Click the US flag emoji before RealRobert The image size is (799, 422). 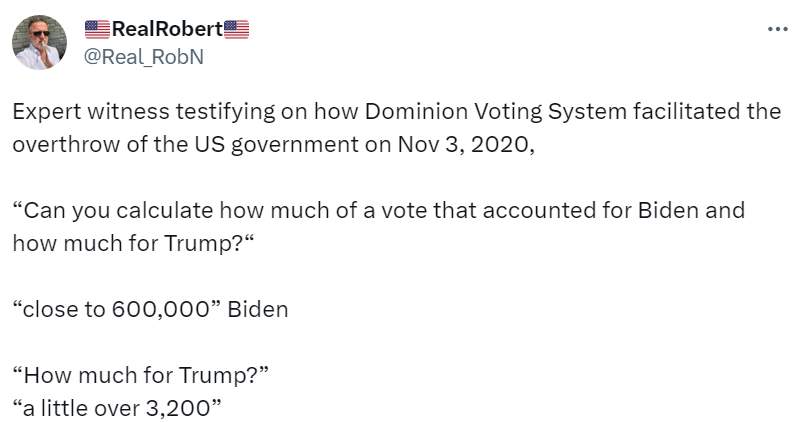[x=97, y=31]
